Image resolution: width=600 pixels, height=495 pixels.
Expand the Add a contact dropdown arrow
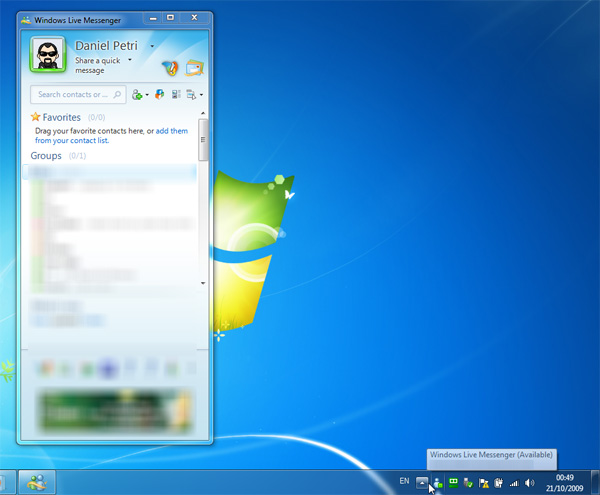pyautogui.click(x=147, y=95)
